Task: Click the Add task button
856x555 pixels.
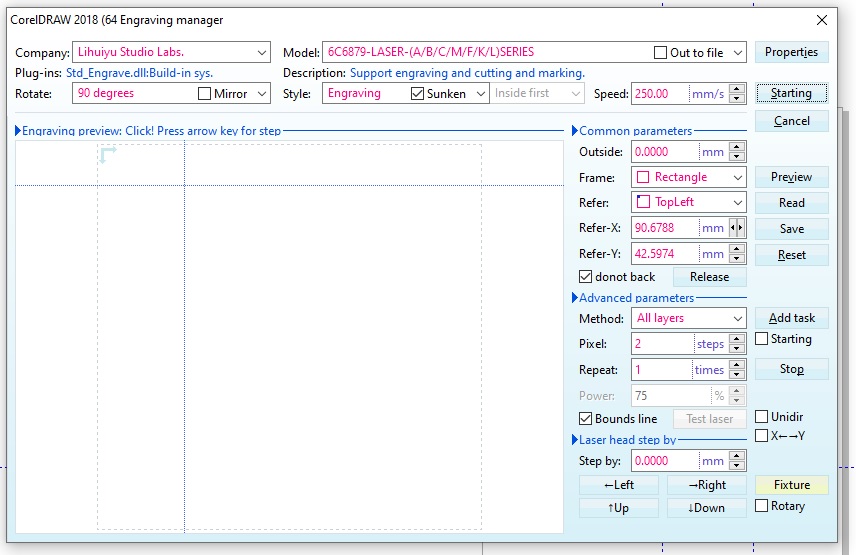Action: [x=792, y=318]
